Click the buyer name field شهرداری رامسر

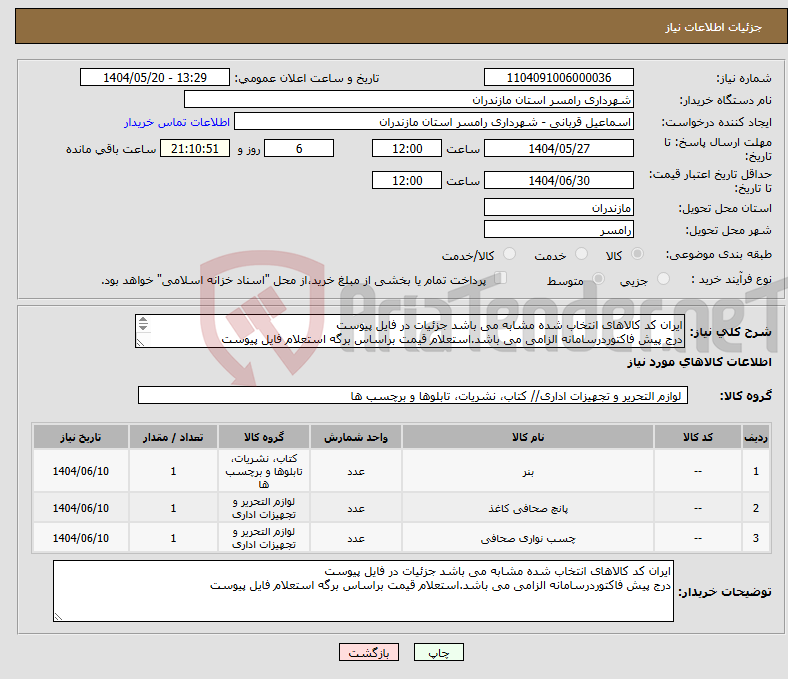pyautogui.click(x=409, y=100)
